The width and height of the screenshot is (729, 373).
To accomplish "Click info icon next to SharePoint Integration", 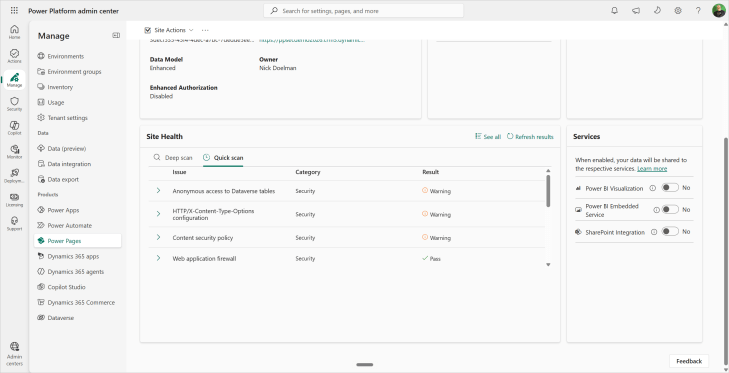I will [x=654, y=232].
